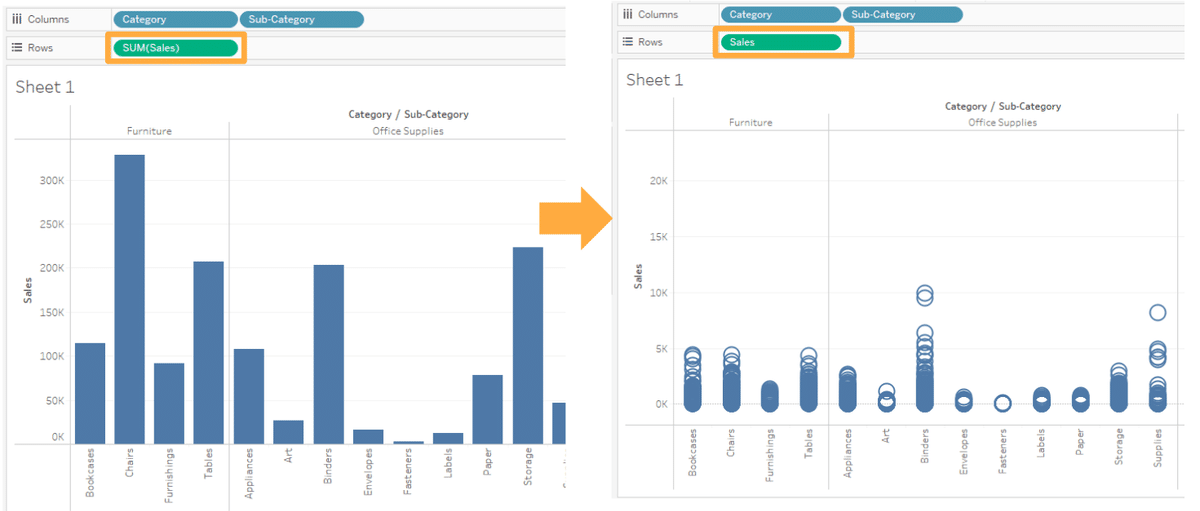
Task: Select the Sub-Category pill in right Columns shelf
Action: (x=903, y=15)
